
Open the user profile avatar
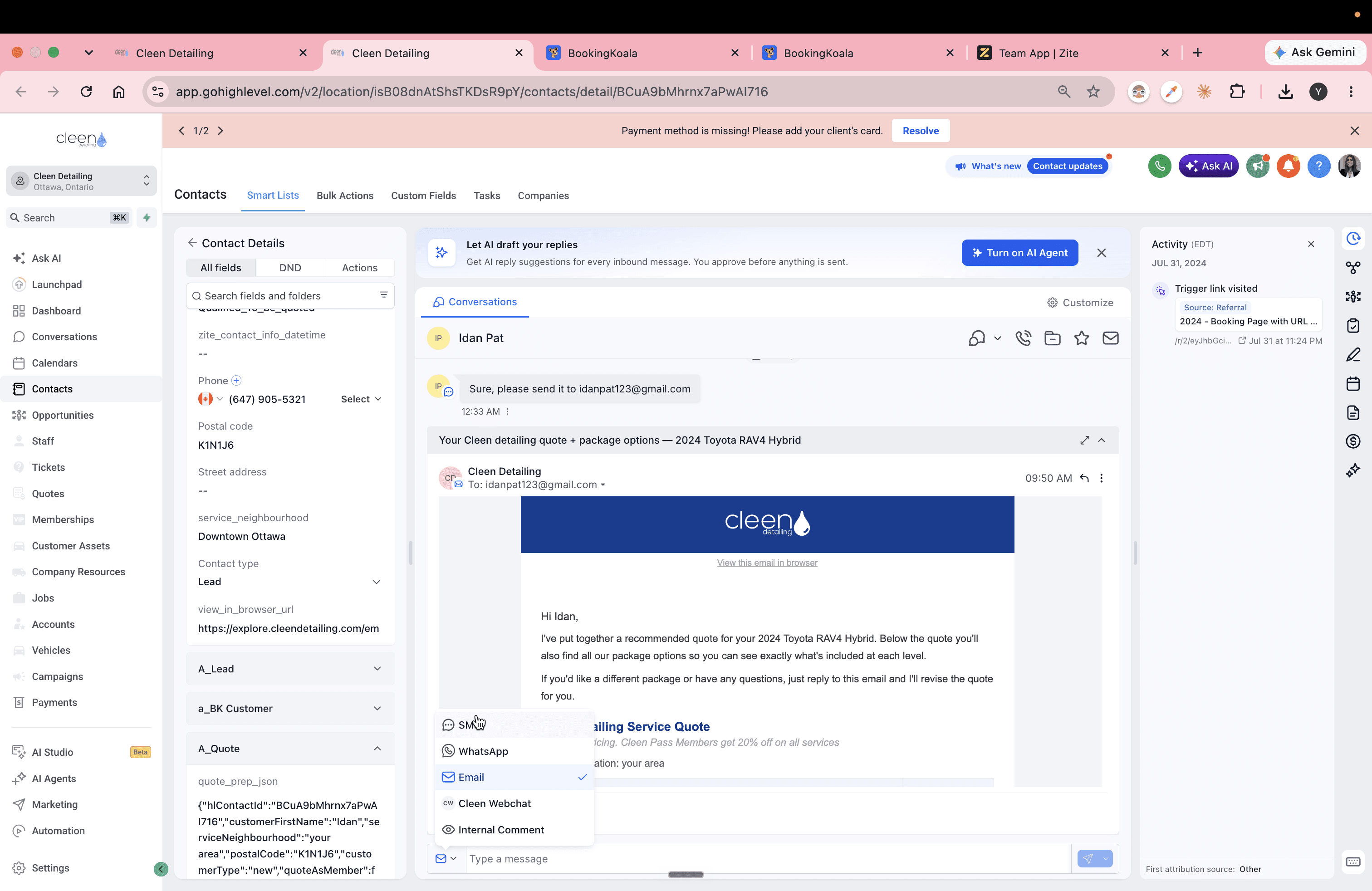pos(1349,166)
